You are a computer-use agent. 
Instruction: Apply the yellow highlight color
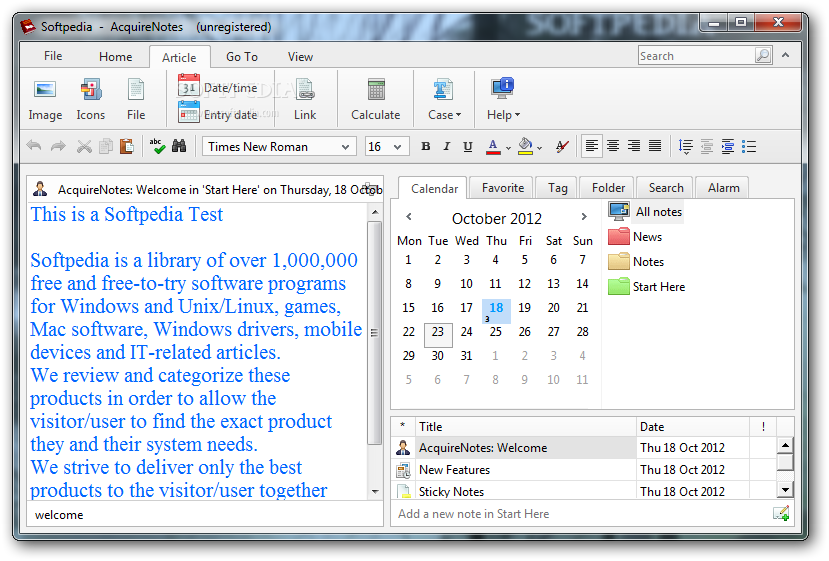click(525, 146)
